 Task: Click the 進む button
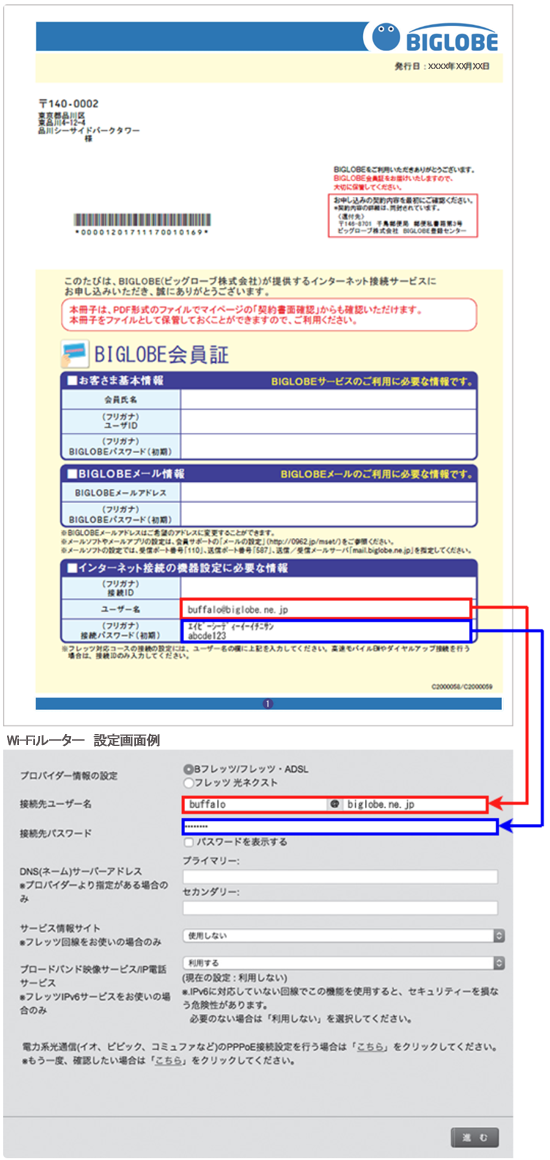[474, 1136]
